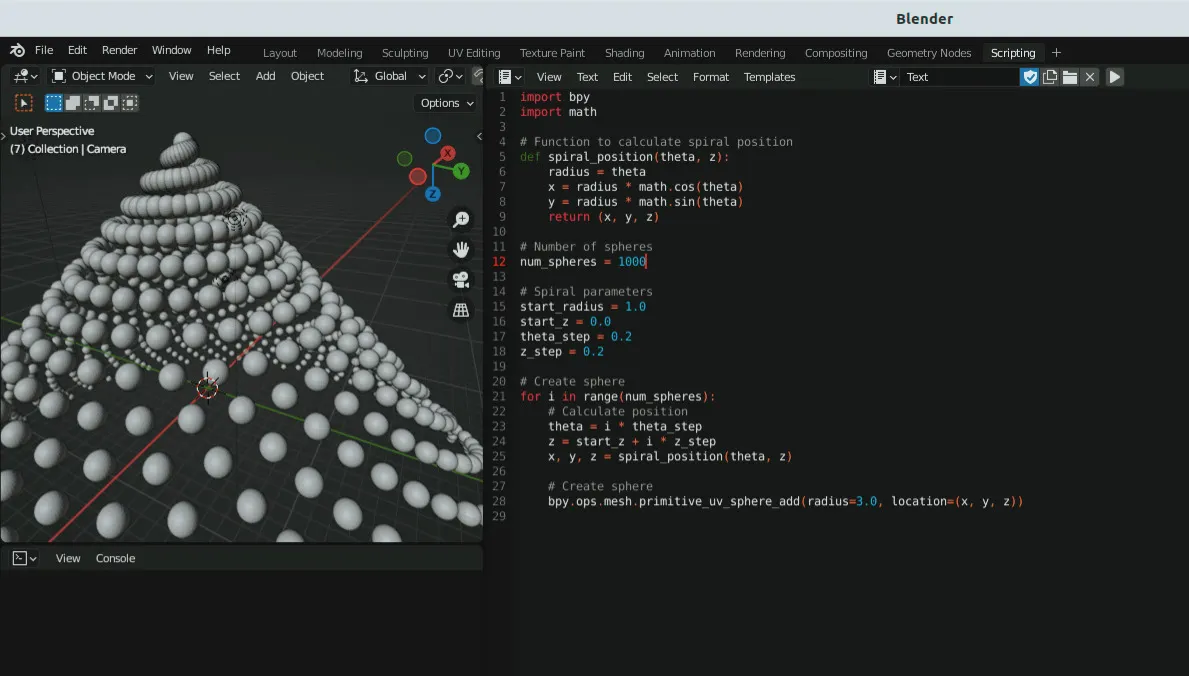Unlink the current script with the X icon
The width and height of the screenshot is (1189, 676).
(x=1089, y=76)
